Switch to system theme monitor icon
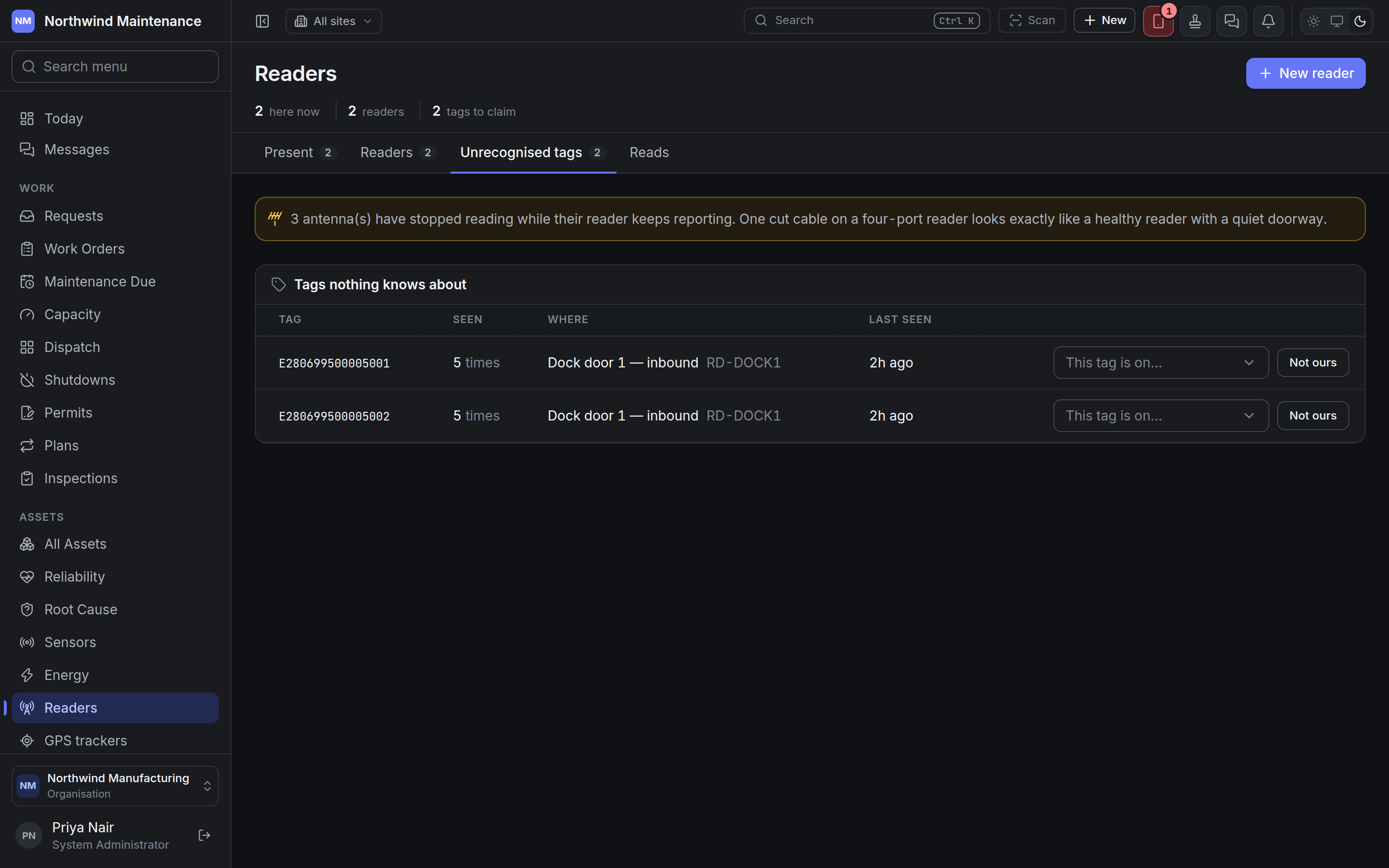Viewport: 1389px width, 868px height. [x=1337, y=21]
